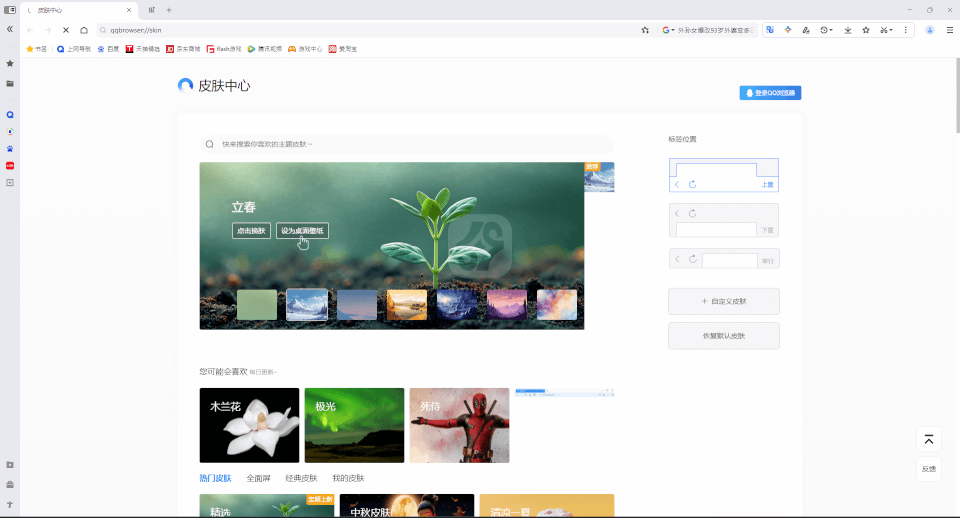Click the 自定义皮肤 custom skin button
Image resolution: width=960 pixels, height=518 pixels.
click(x=724, y=301)
